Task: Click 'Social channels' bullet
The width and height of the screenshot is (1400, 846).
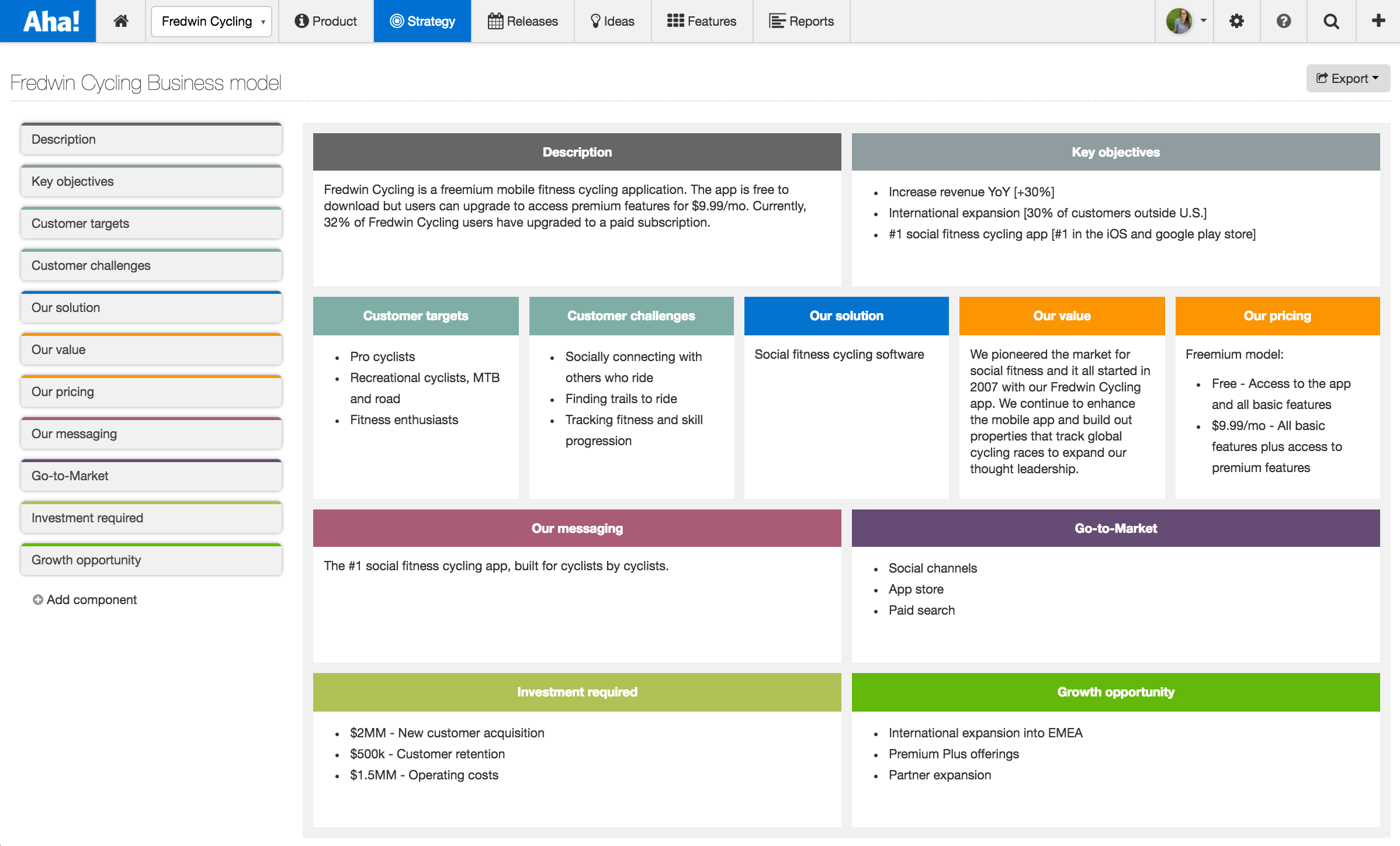Action: 933,568
